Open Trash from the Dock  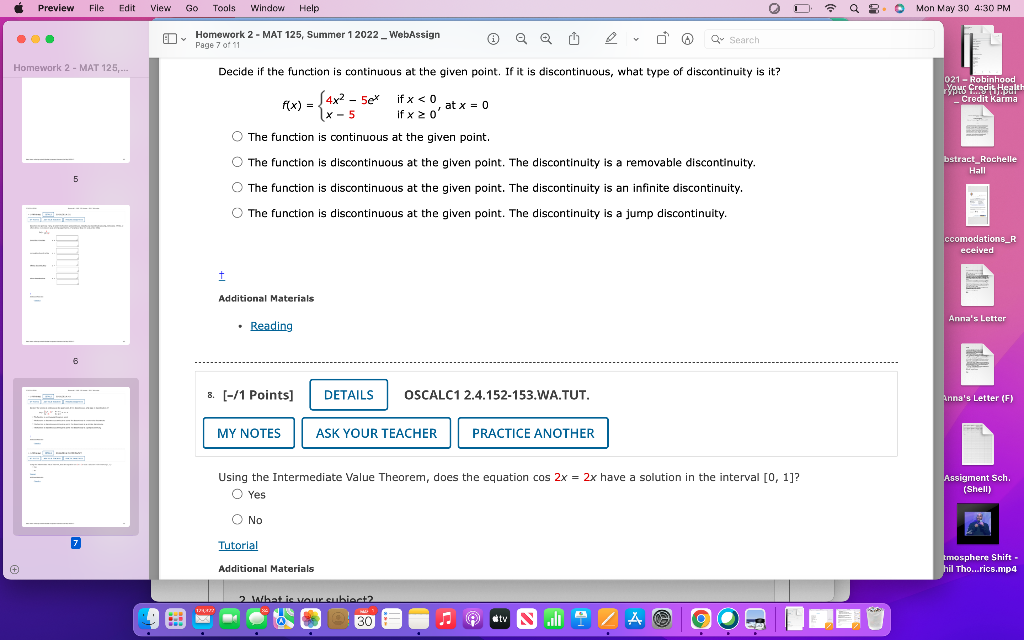point(875,618)
